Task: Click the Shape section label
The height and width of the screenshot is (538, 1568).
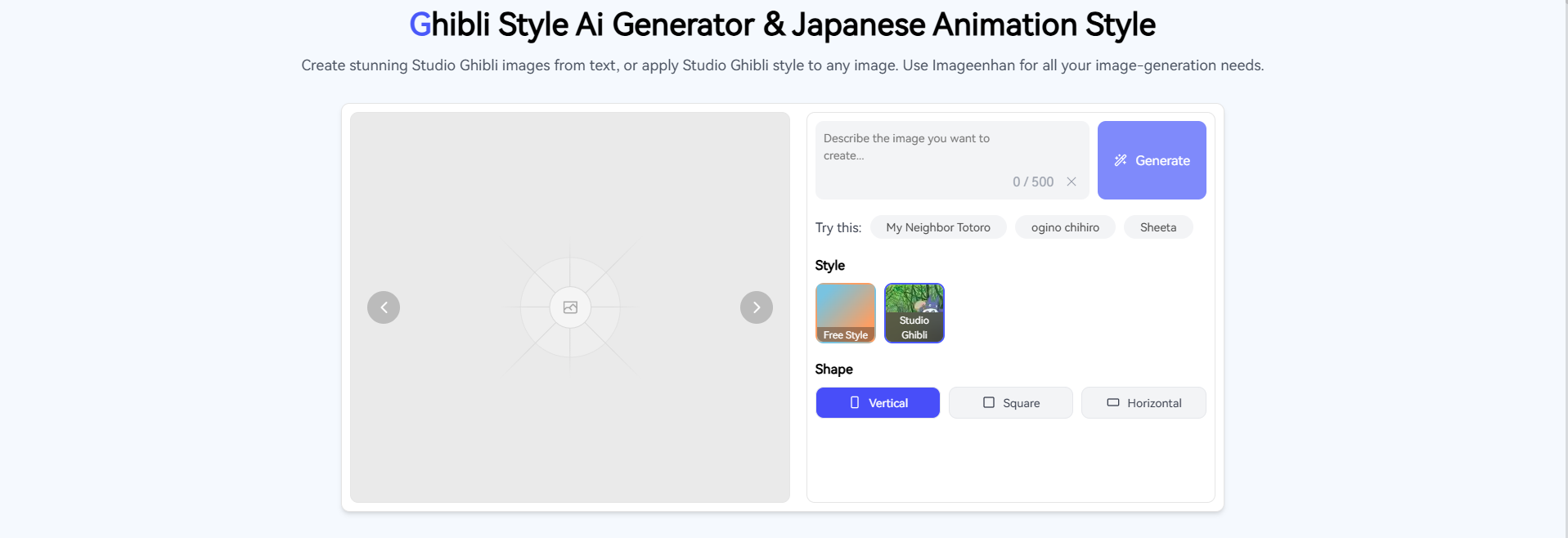Action: 833,369
